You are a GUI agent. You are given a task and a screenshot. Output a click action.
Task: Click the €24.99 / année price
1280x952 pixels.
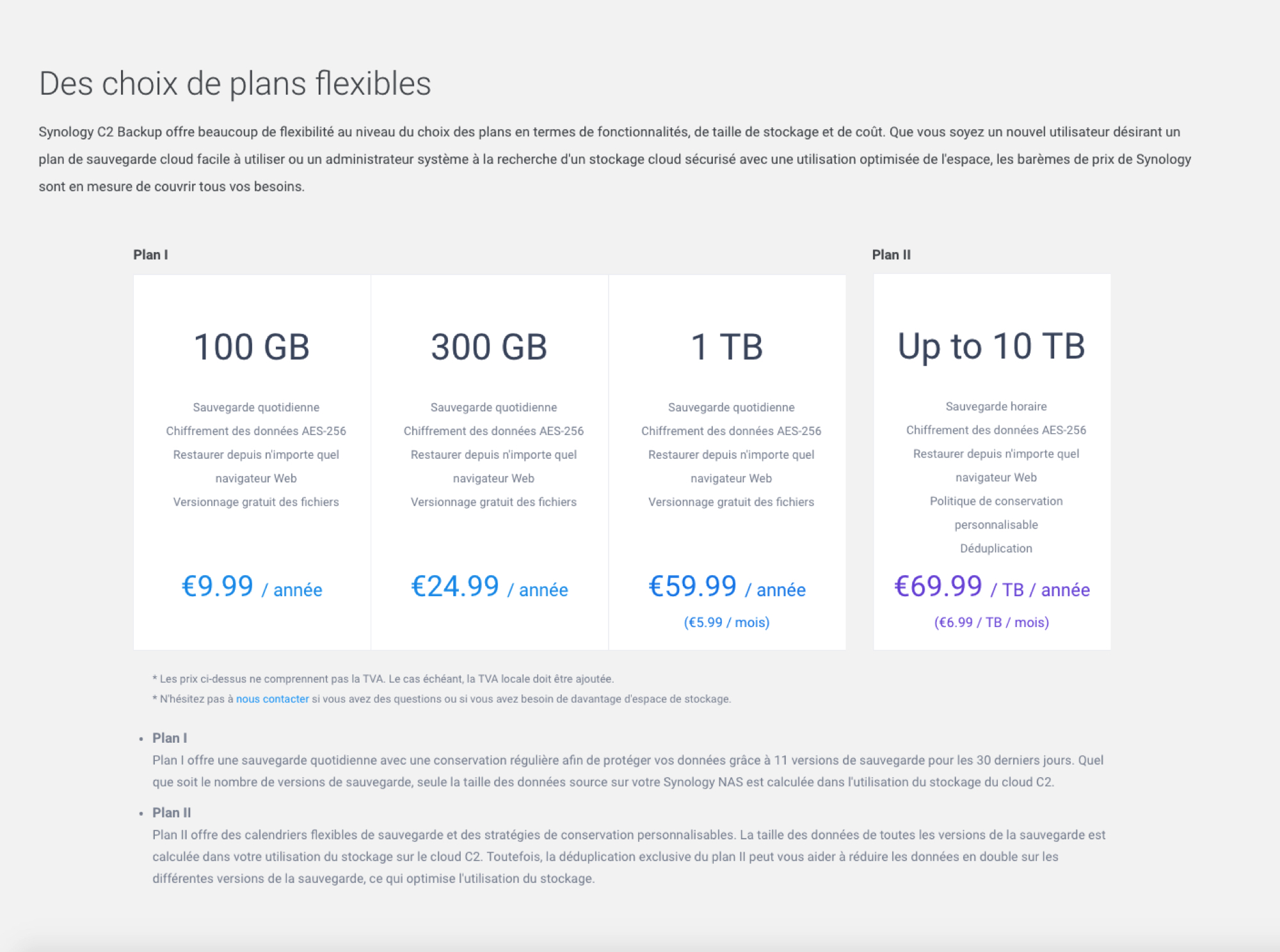[x=490, y=586]
